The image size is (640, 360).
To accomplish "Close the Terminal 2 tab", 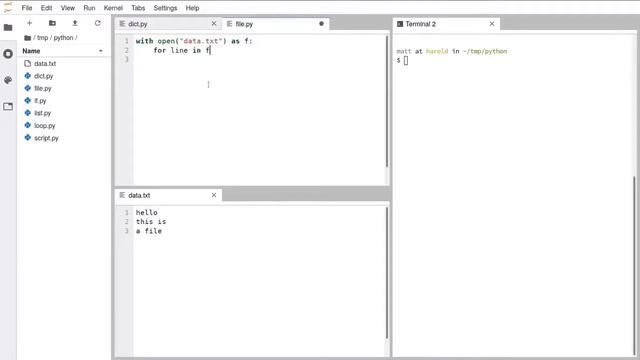I will (492, 24).
